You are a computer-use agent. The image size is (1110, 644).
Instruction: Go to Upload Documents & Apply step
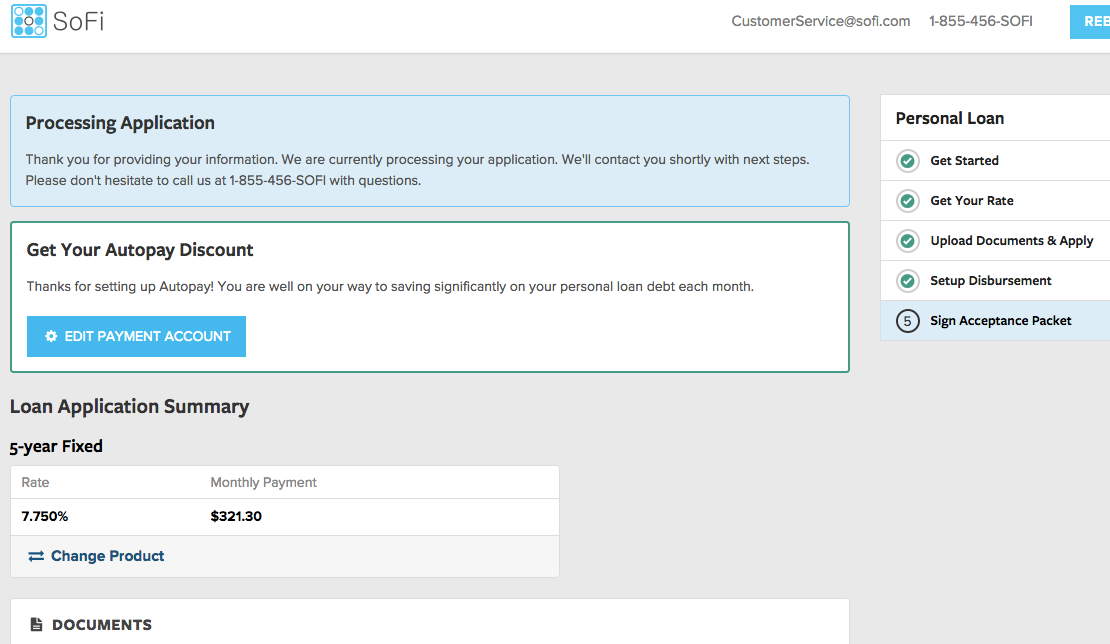pos(995,241)
